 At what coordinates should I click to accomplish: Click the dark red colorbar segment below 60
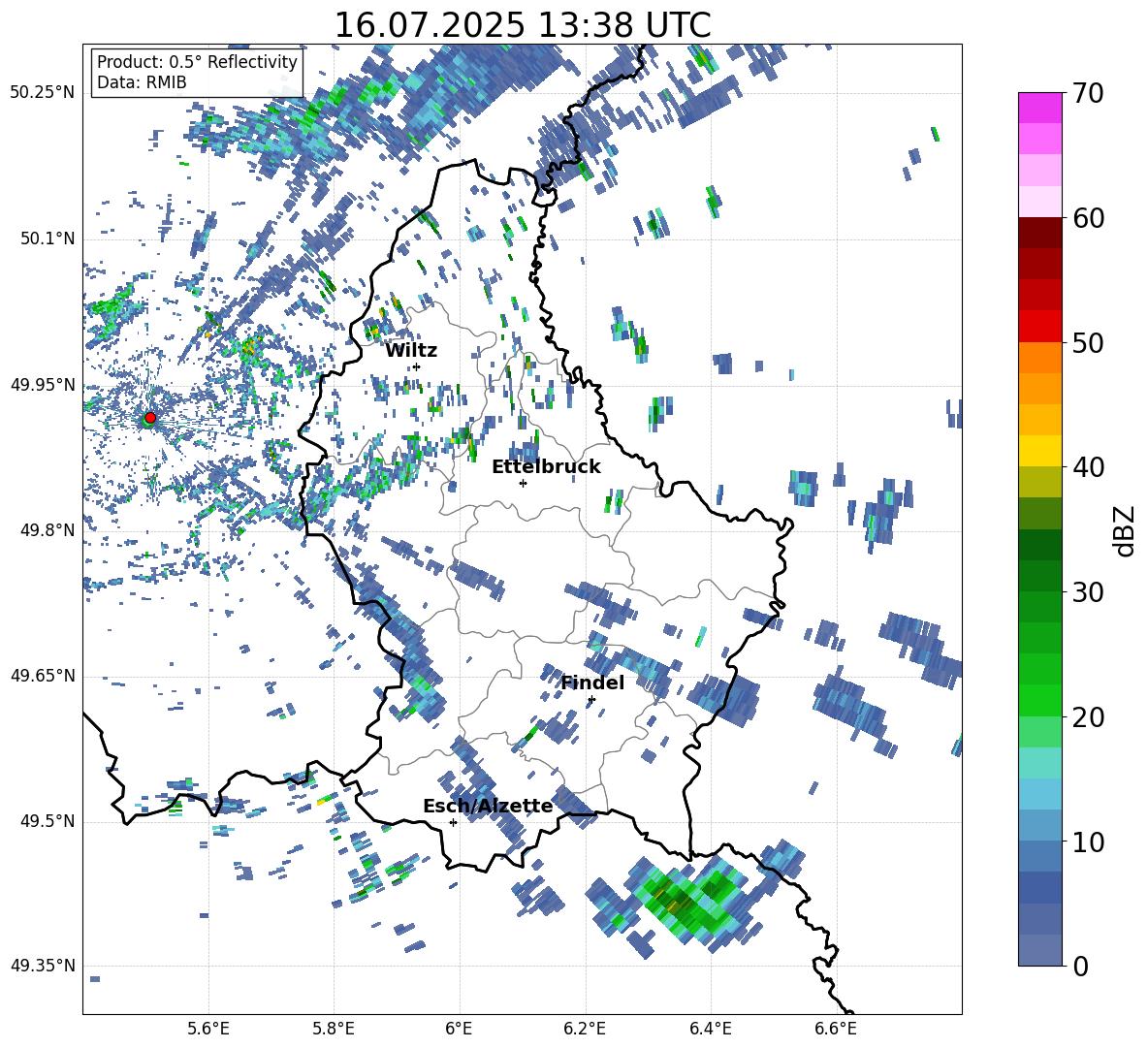[1040, 233]
